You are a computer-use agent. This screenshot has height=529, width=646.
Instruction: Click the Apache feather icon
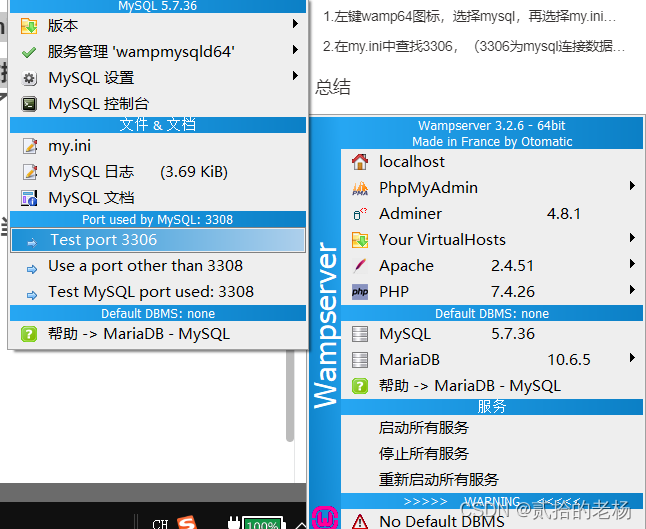point(360,266)
